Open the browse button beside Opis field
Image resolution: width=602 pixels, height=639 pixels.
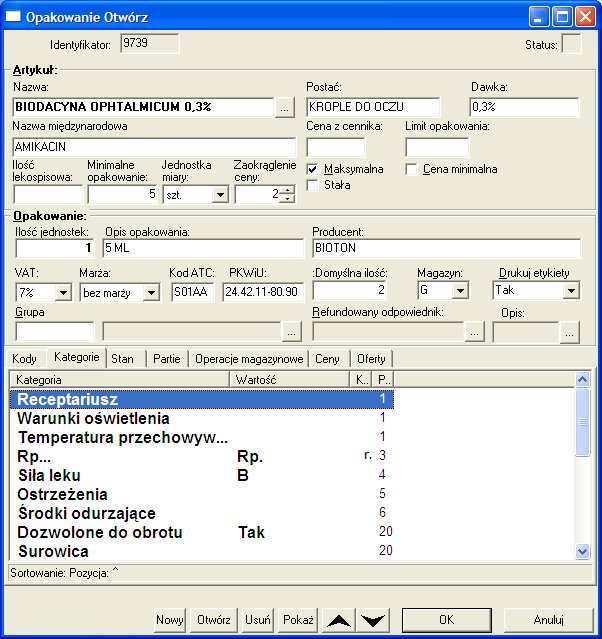pyautogui.click(x=569, y=333)
